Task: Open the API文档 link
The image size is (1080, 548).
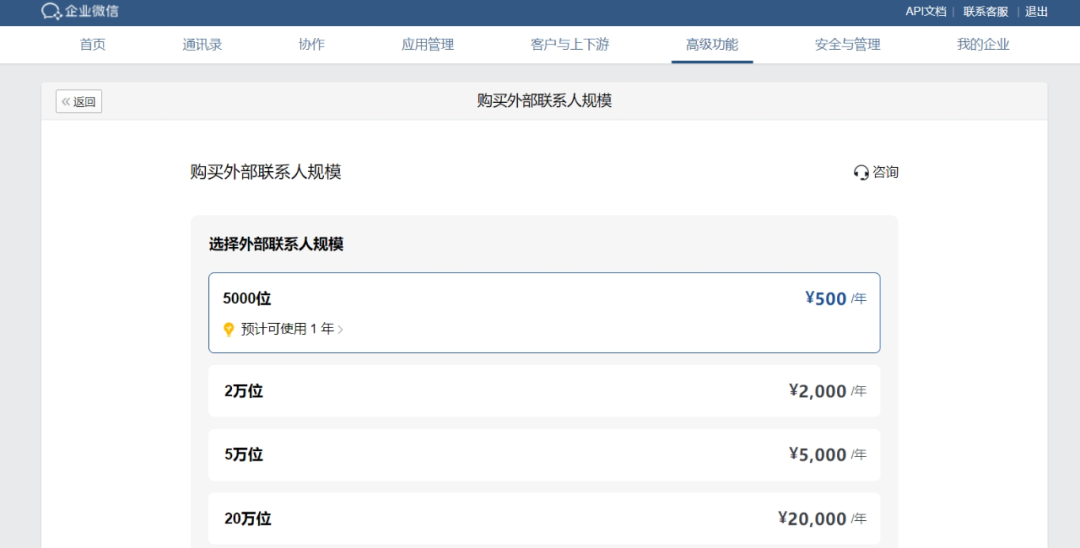Action: pyautogui.click(x=926, y=12)
